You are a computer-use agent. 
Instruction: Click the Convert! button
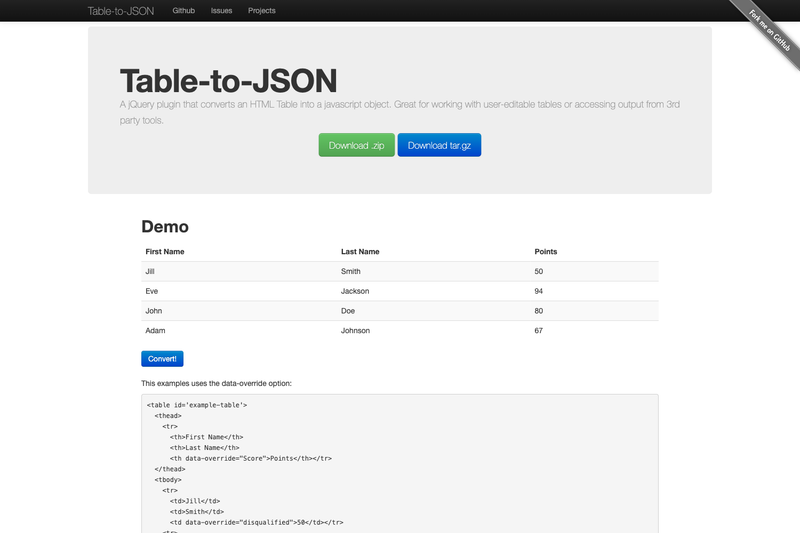[x=162, y=359]
